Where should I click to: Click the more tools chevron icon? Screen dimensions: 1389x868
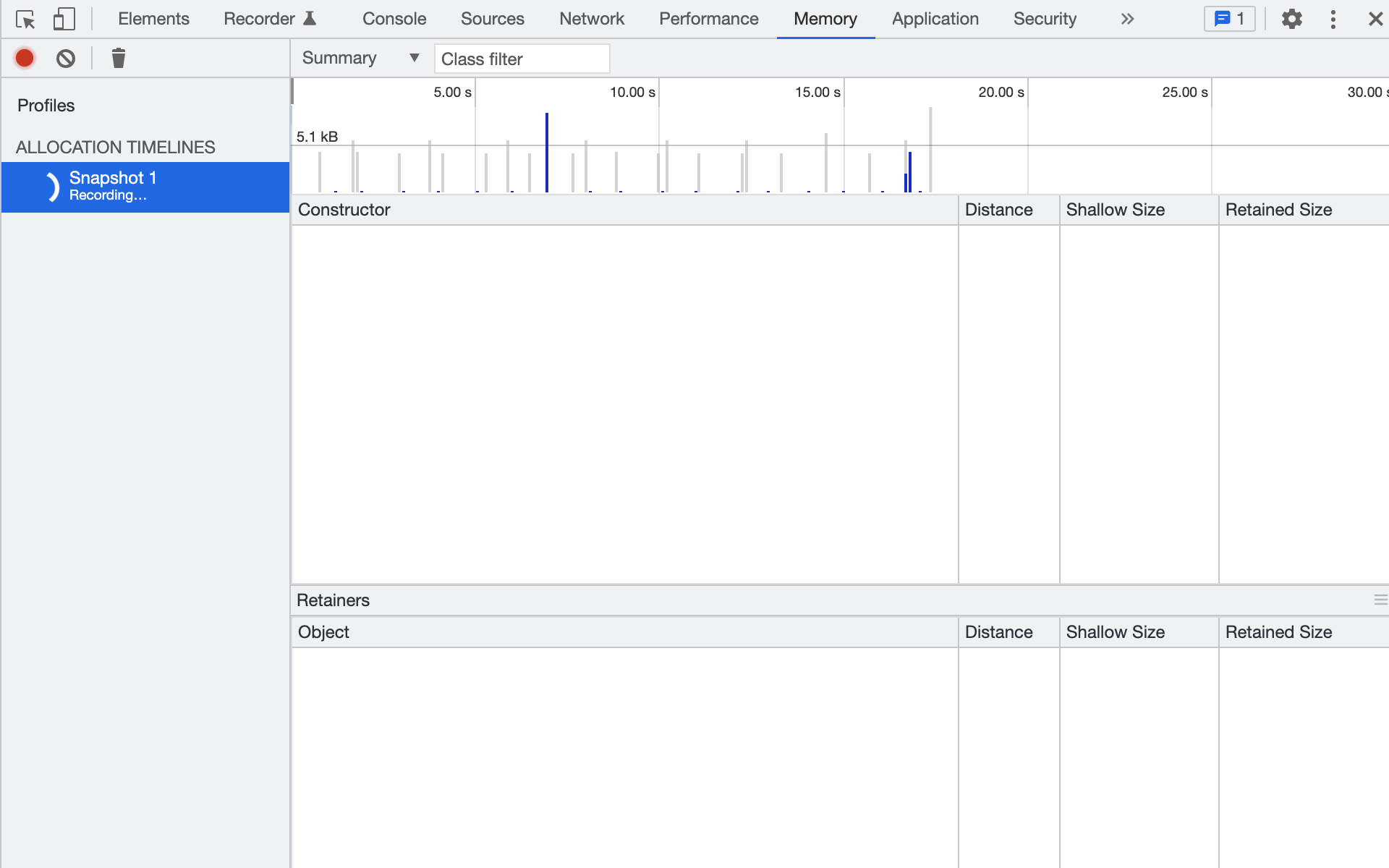[x=1127, y=19]
